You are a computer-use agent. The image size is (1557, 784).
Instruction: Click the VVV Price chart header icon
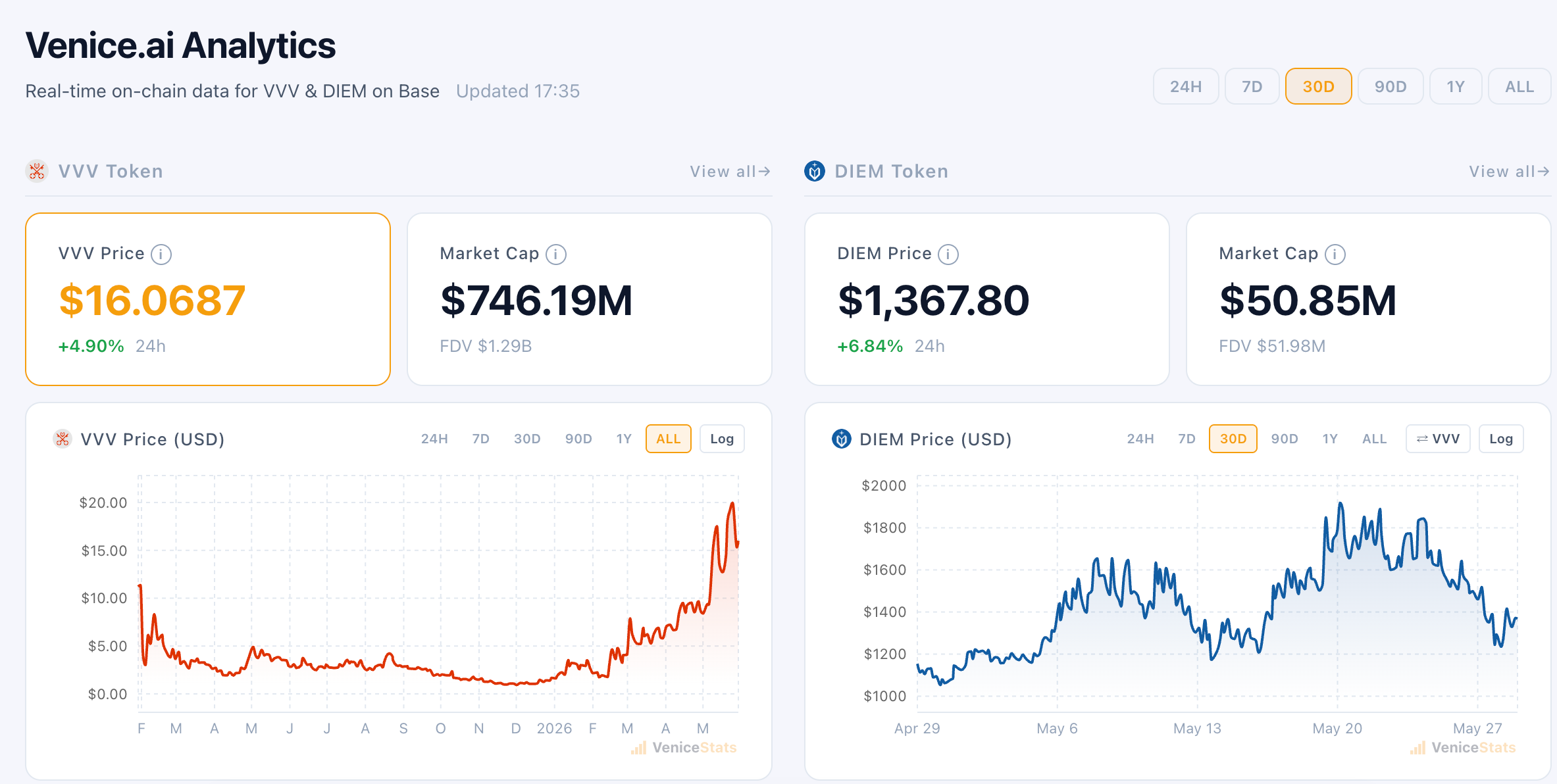click(x=63, y=439)
